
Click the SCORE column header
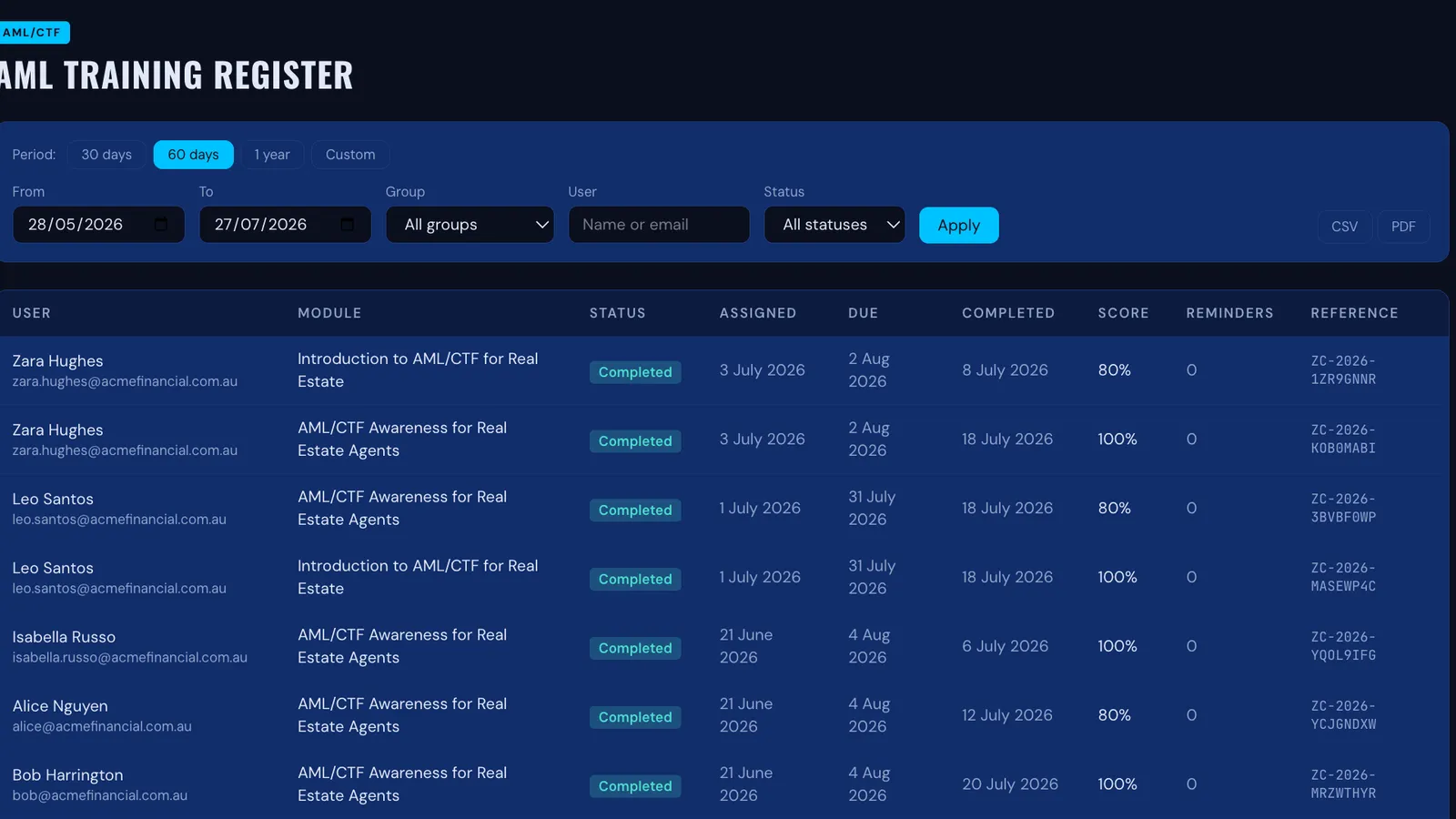[x=1123, y=313]
